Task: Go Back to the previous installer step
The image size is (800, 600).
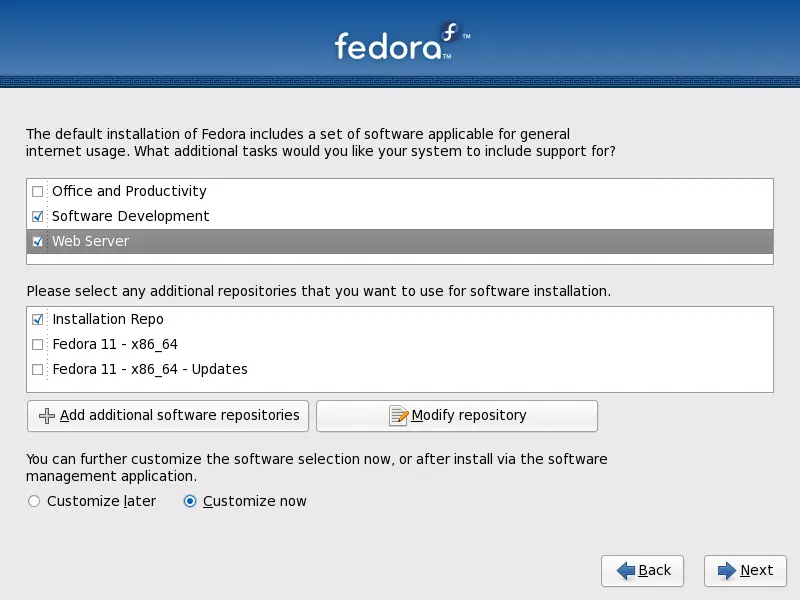Action: 642,570
